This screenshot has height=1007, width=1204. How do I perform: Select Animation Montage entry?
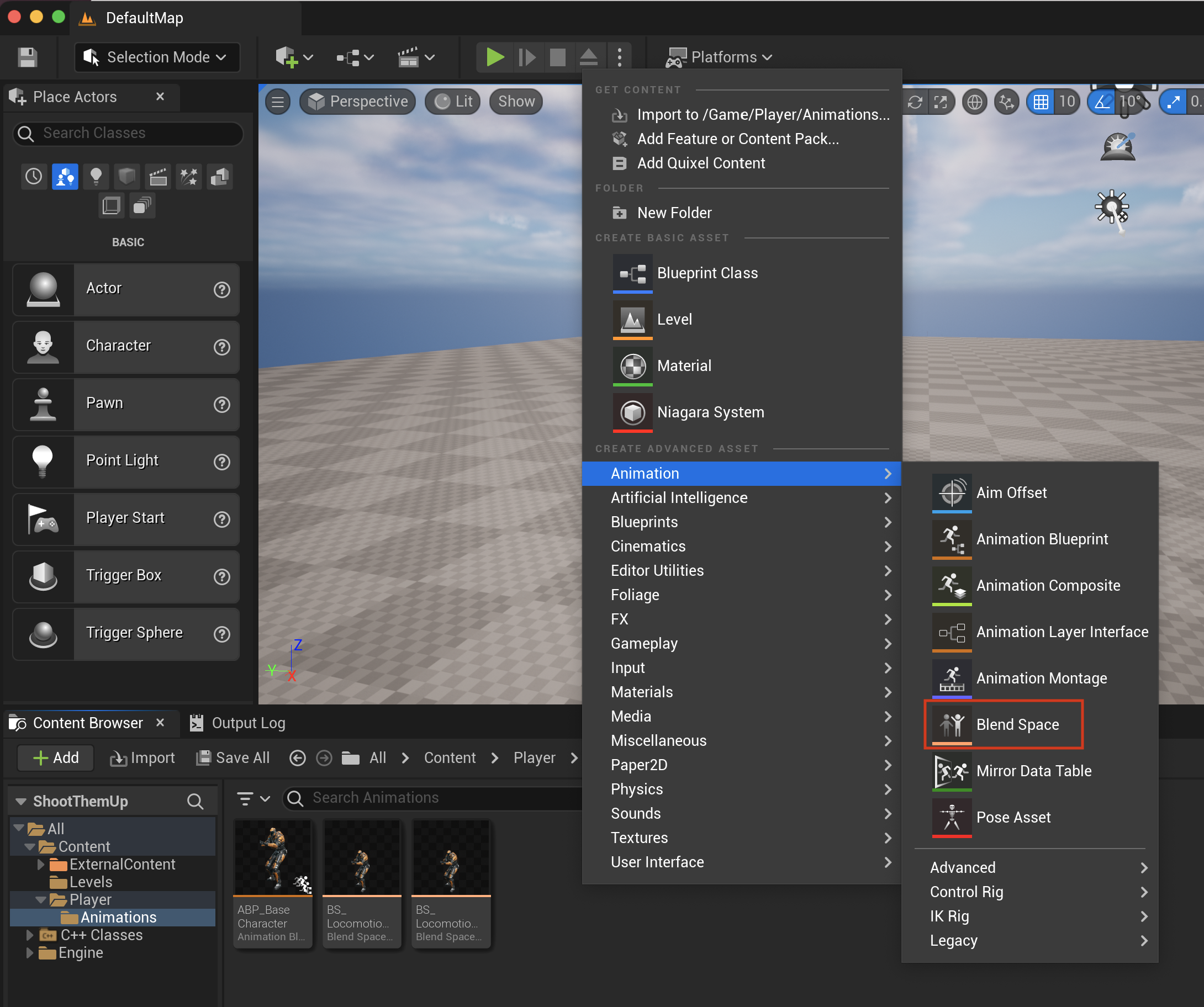tap(1030, 679)
